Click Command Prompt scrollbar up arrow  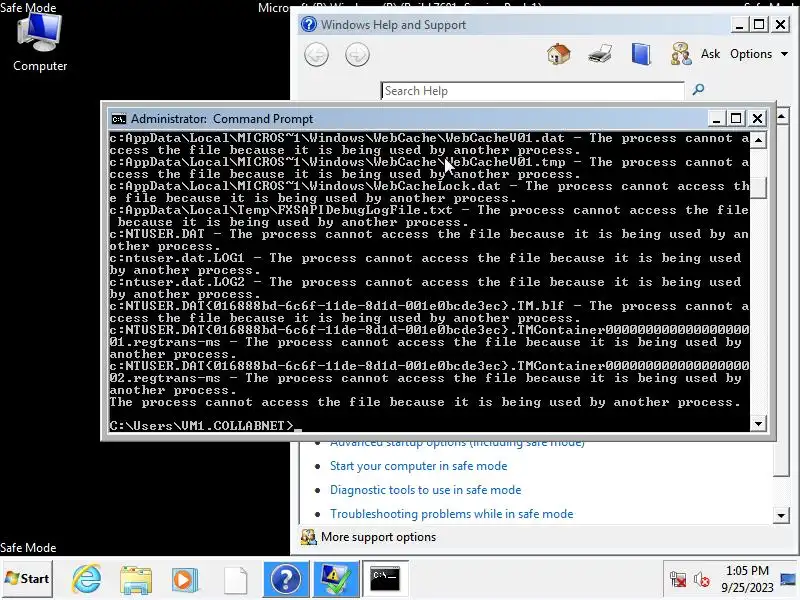point(759,140)
